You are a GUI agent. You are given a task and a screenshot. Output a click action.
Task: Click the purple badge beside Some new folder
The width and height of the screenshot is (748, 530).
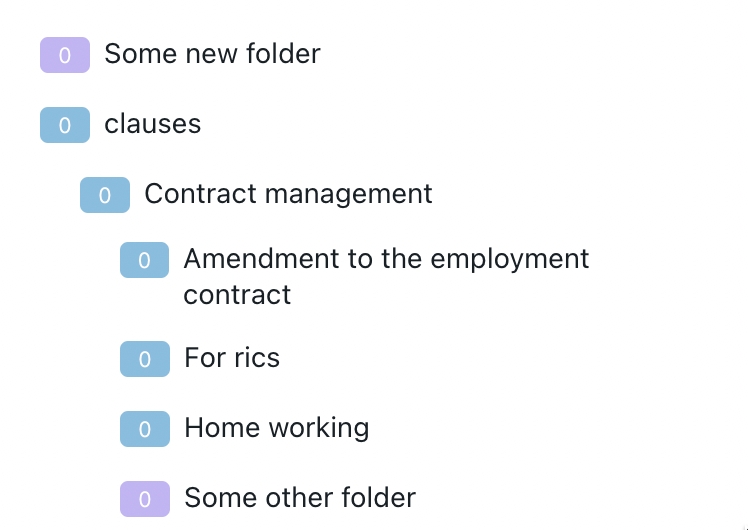pyautogui.click(x=65, y=55)
